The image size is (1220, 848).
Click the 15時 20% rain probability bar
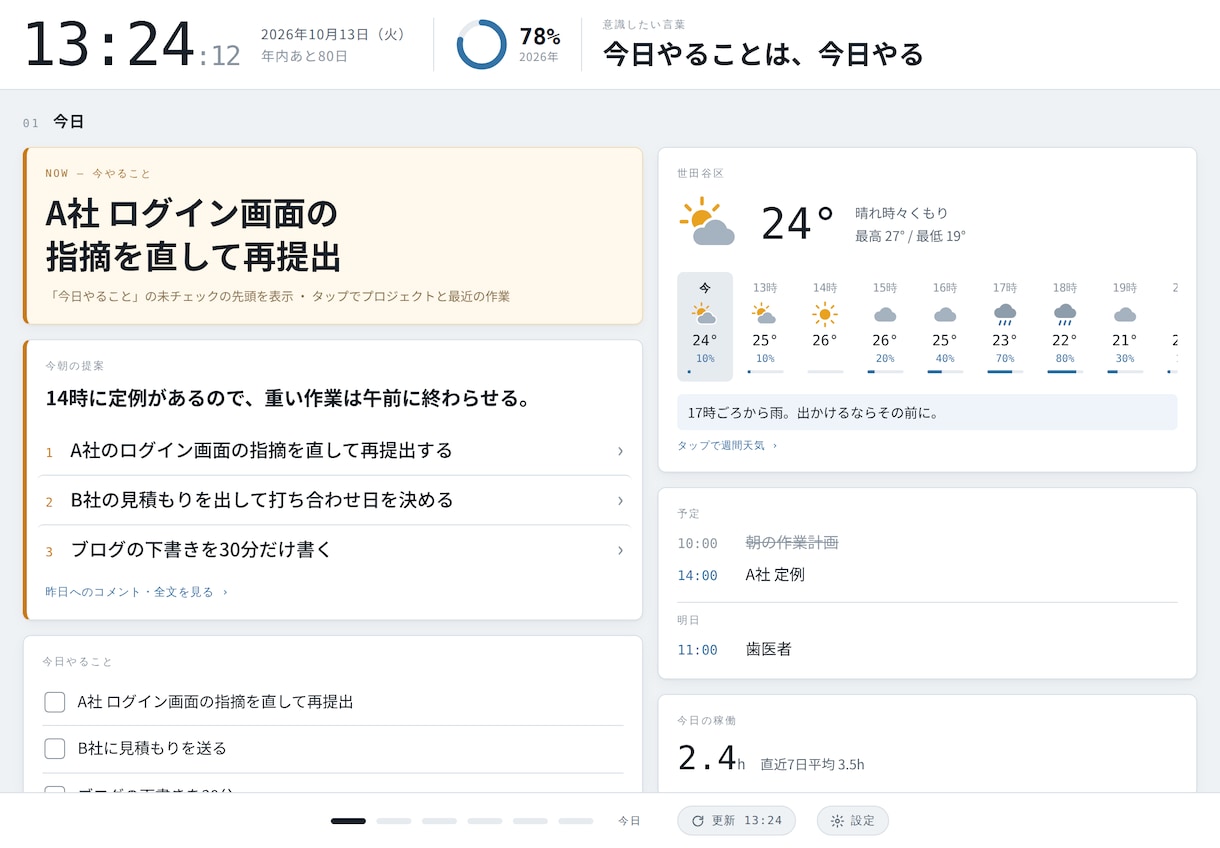[885, 372]
